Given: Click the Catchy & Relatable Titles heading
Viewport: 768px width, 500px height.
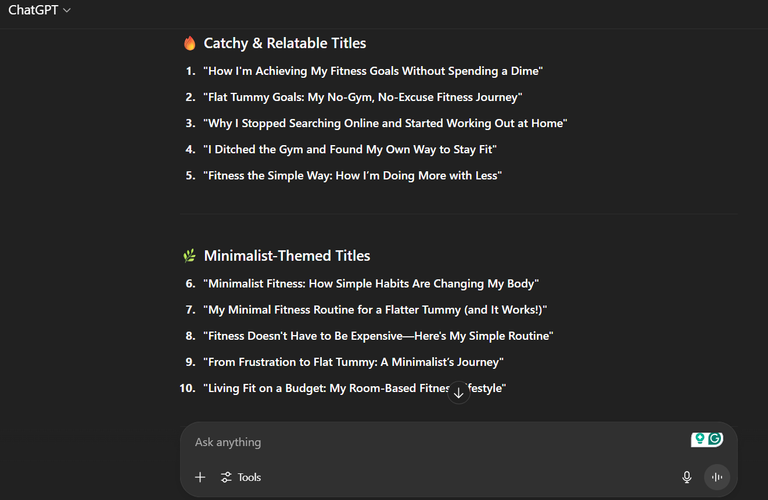Looking at the screenshot, I should pyautogui.click(x=285, y=43).
